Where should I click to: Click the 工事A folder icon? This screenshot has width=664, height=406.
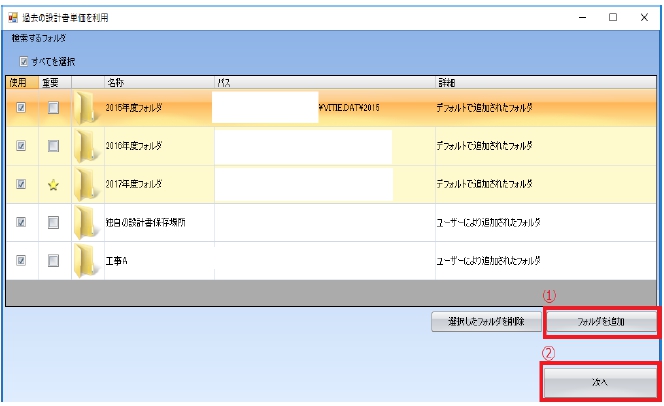point(88,260)
